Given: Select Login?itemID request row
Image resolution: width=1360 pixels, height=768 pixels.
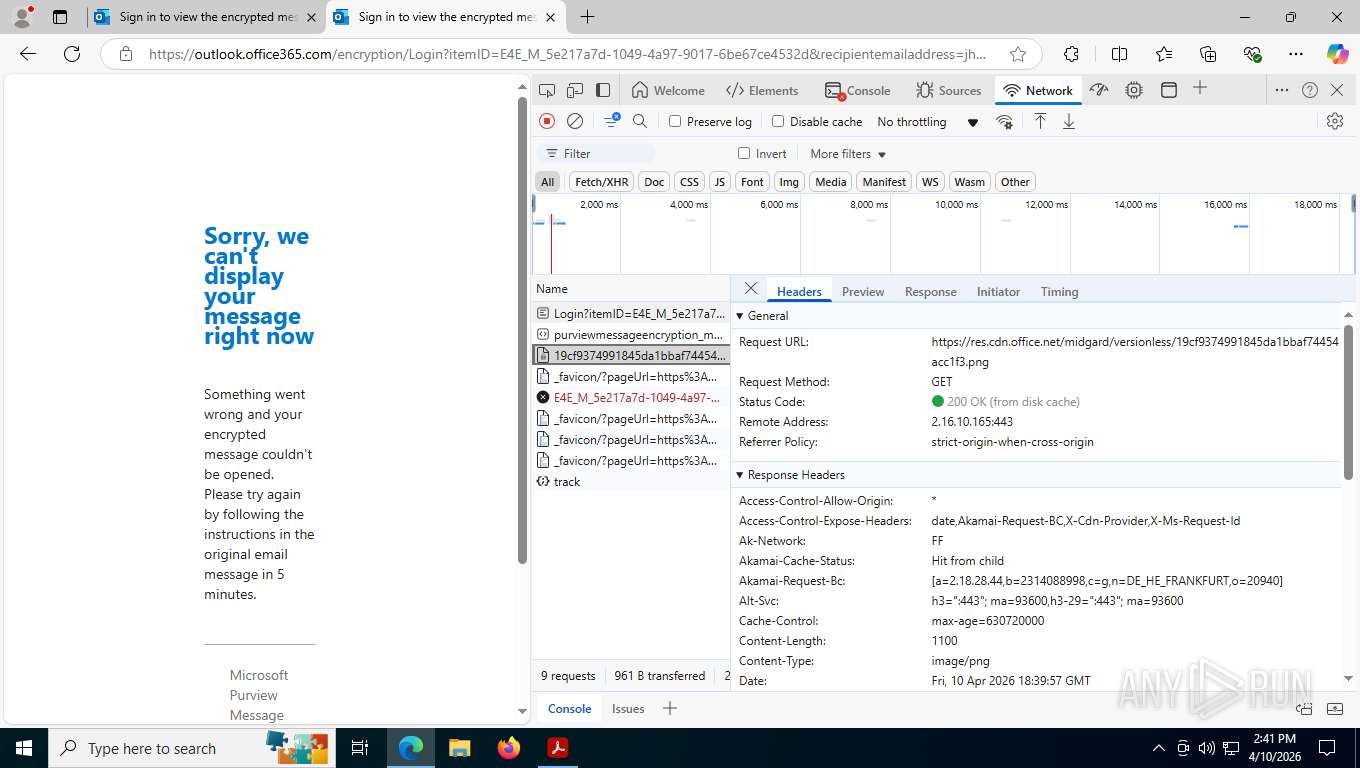Looking at the screenshot, I should click(631, 313).
